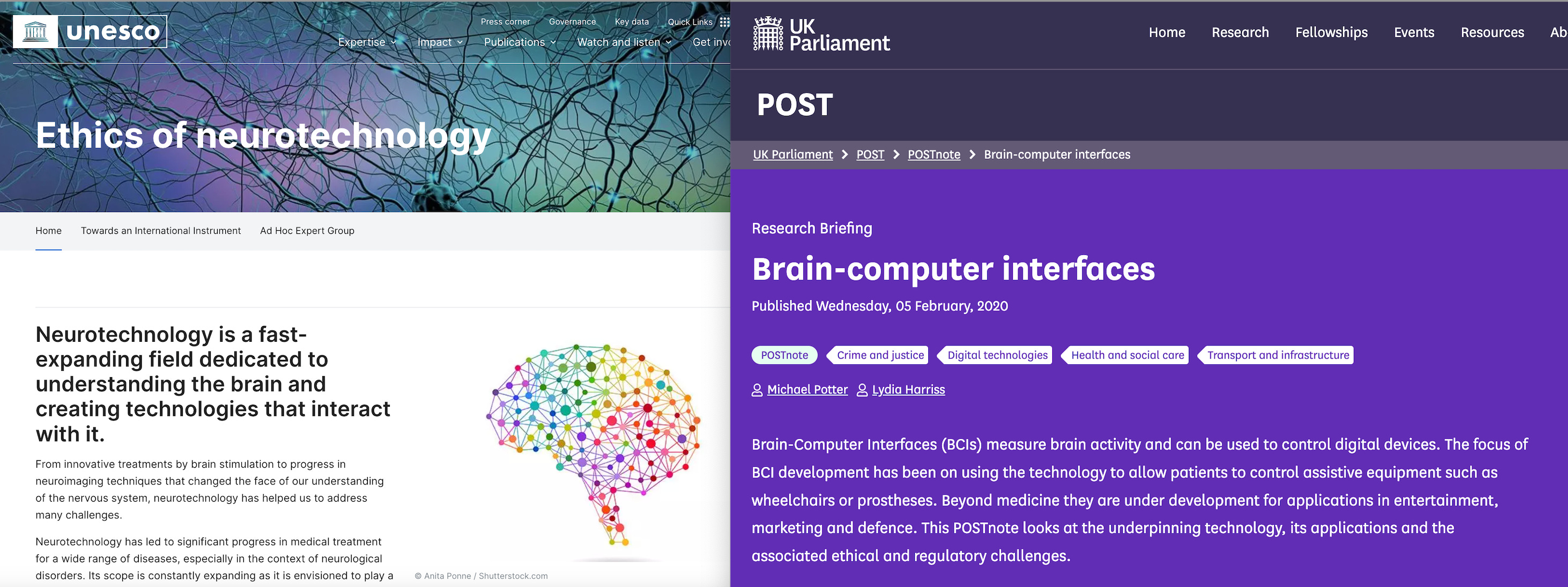Open author Lydia Harriss's page
The height and width of the screenshot is (587, 1568).
point(908,390)
